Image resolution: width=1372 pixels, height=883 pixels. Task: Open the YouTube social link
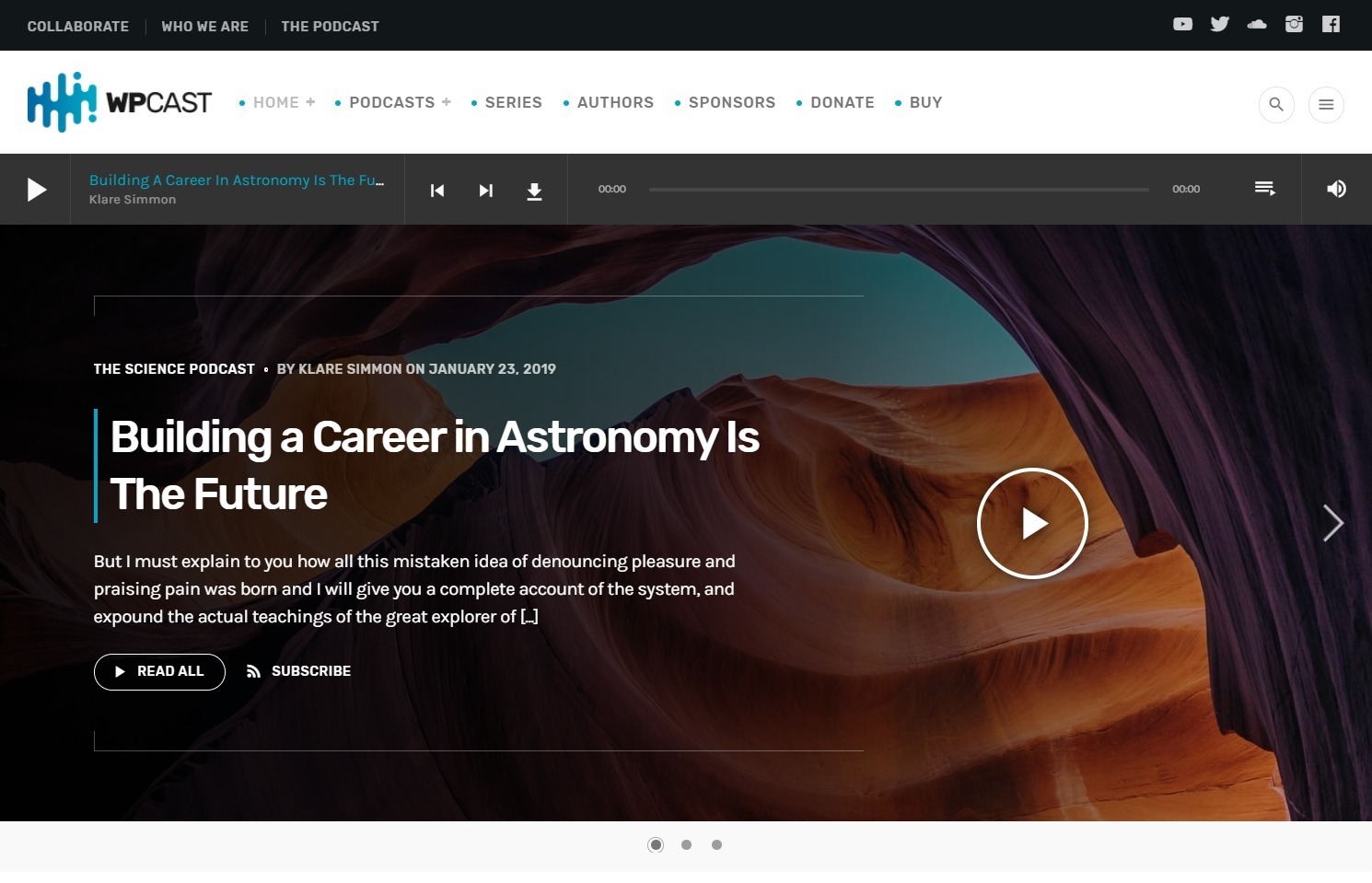1182,25
